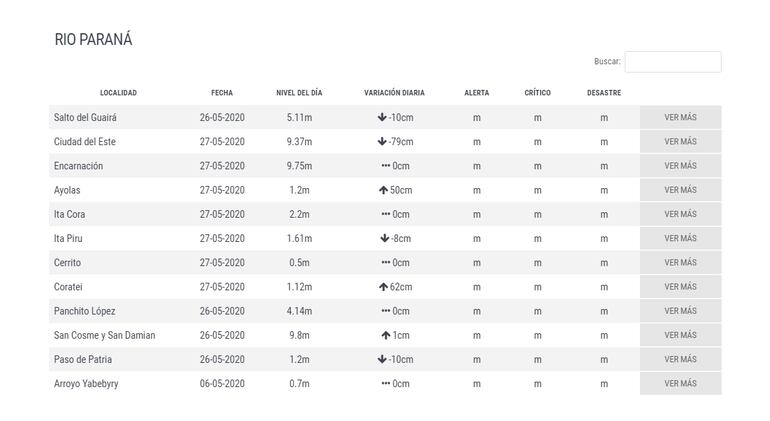Click the up arrow icon for Ayolas
The height and width of the screenshot is (421, 770).
coord(383,190)
